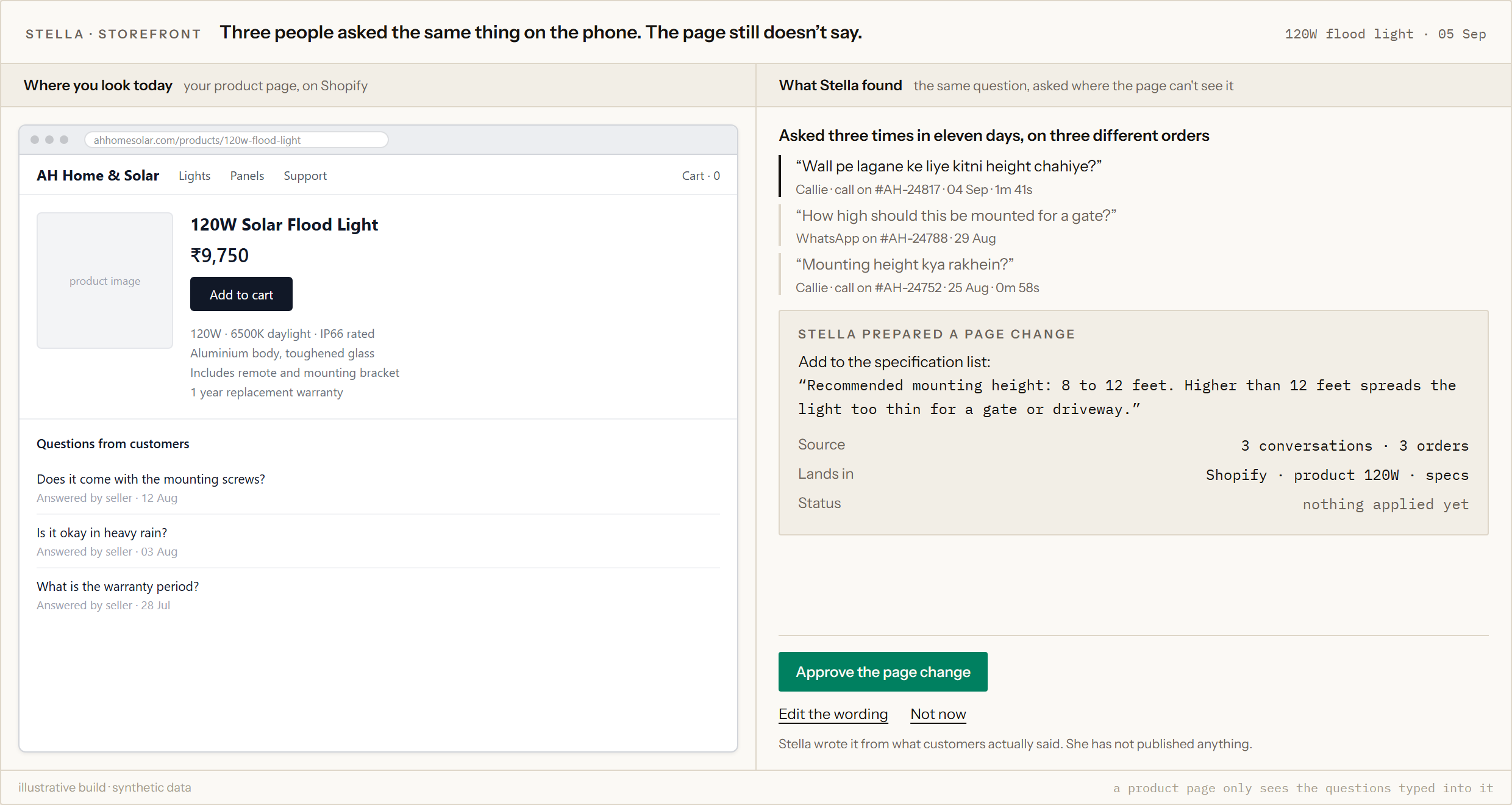Click the WhatsApp on #AH-24788 details

[x=896, y=238]
